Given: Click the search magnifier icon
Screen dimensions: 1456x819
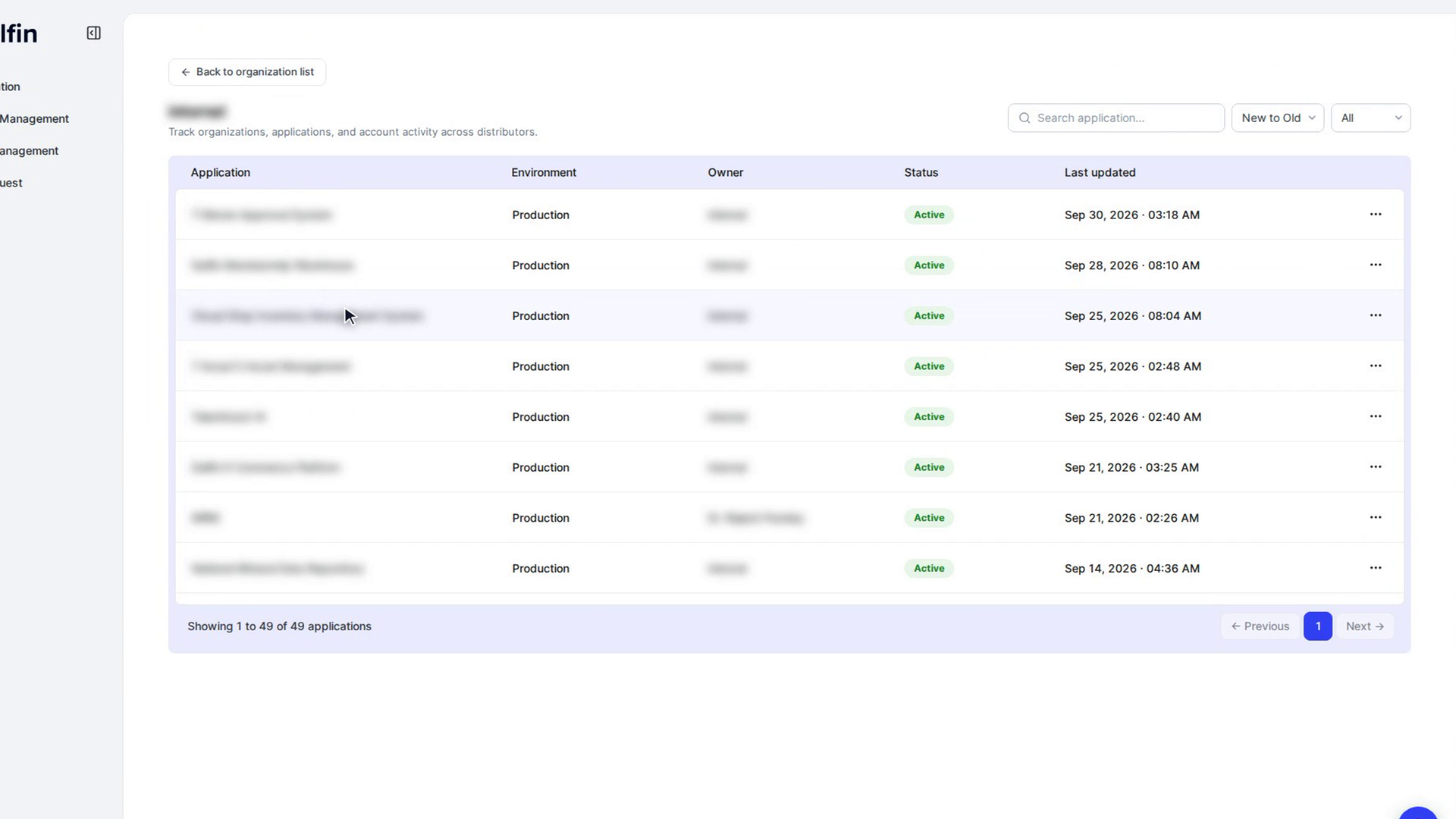Looking at the screenshot, I should tap(1025, 118).
